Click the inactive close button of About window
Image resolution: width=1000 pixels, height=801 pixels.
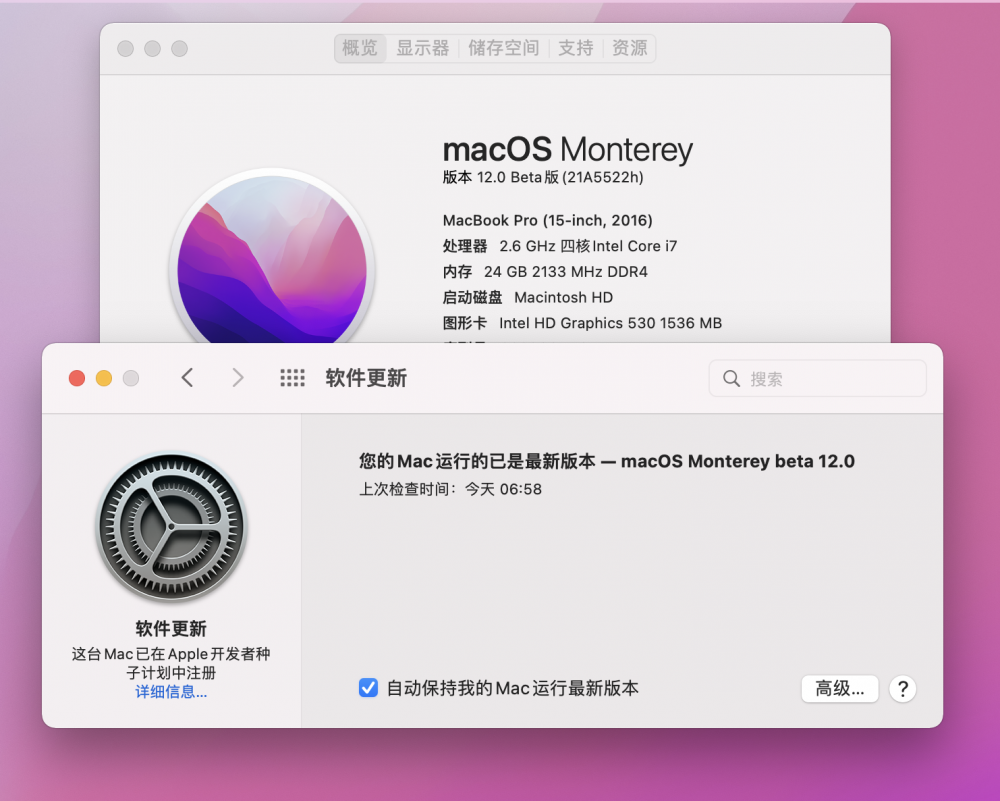pos(126,48)
